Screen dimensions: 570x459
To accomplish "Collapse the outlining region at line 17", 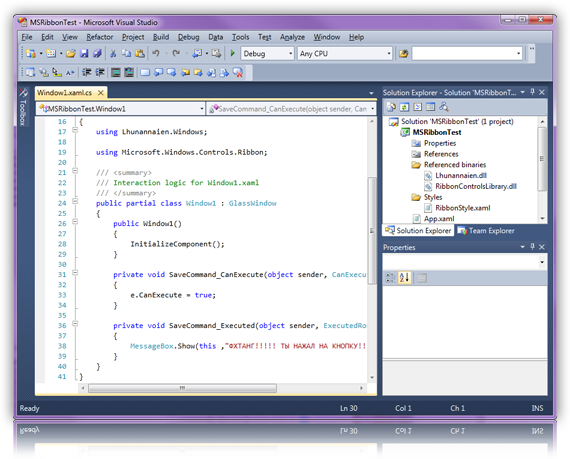I will 75,130.
